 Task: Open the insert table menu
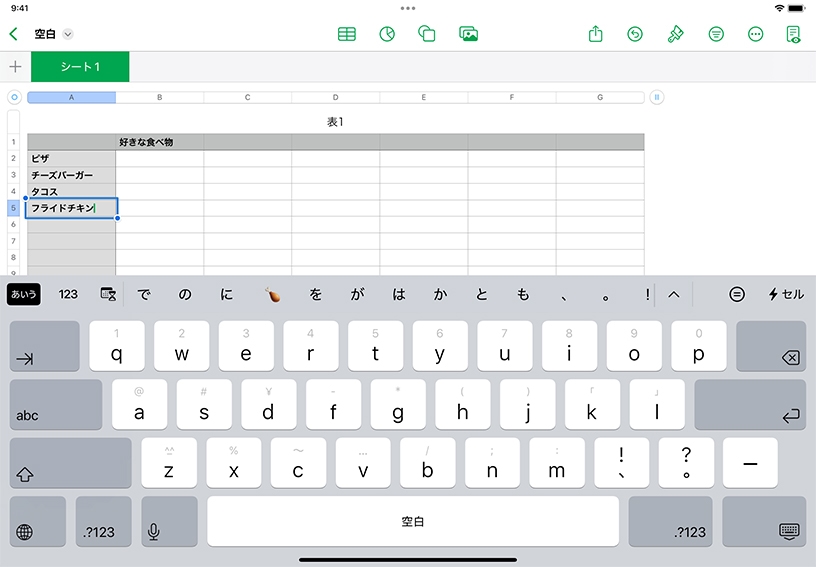click(x=347, y=34)
